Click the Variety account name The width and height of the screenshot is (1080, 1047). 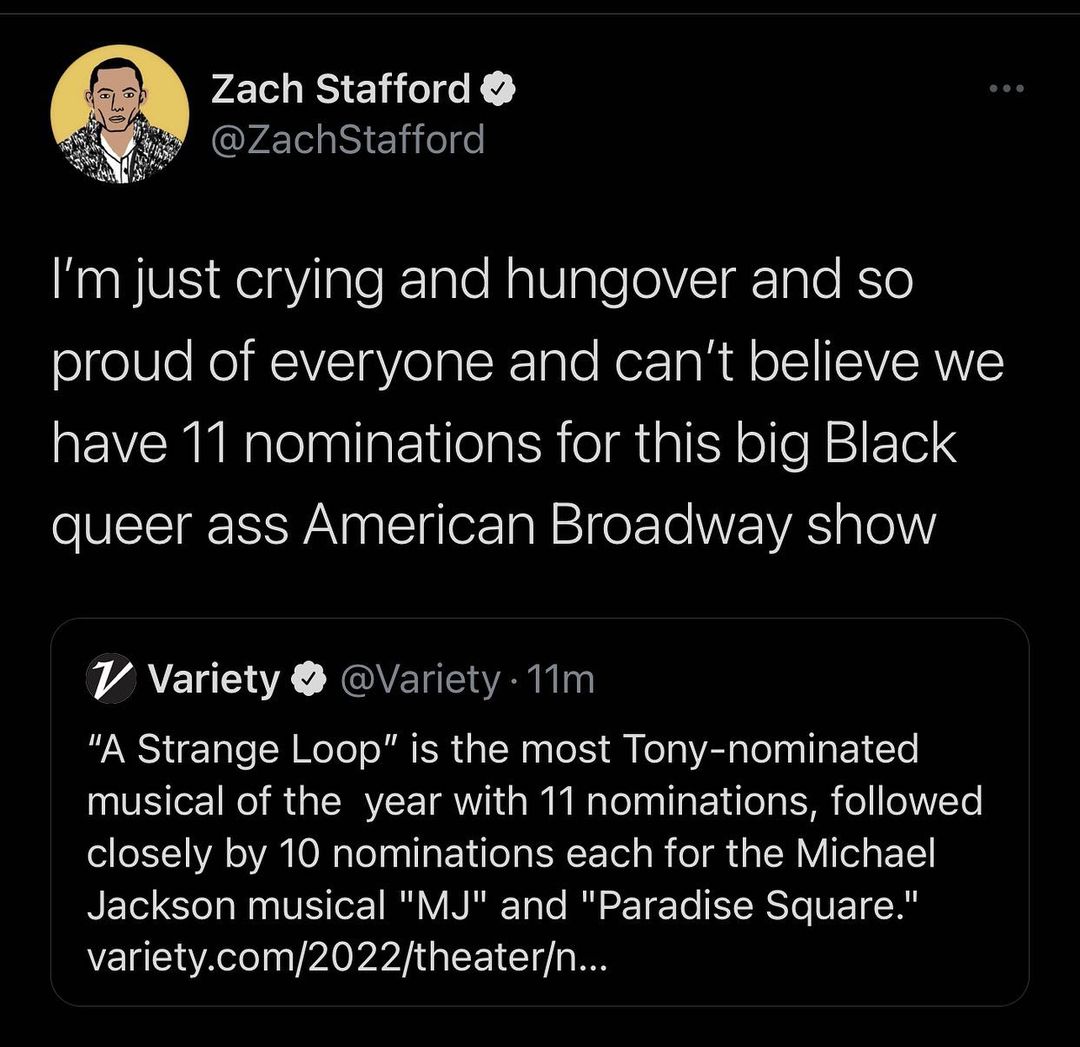[x=214, y=680]
